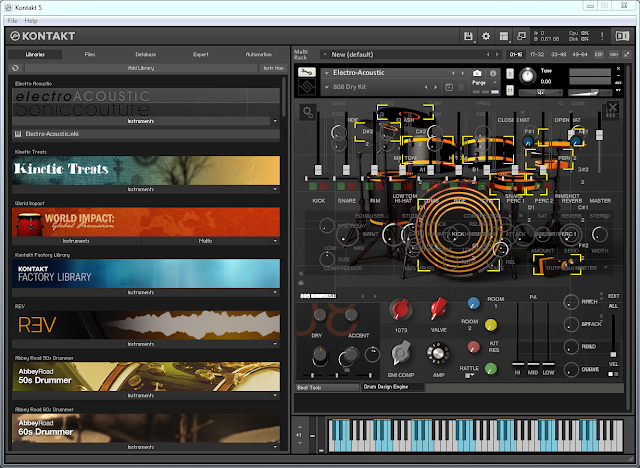Click the Add Library button
The height and width of the screenshot is (468, 640).
(x=141, y=68)
